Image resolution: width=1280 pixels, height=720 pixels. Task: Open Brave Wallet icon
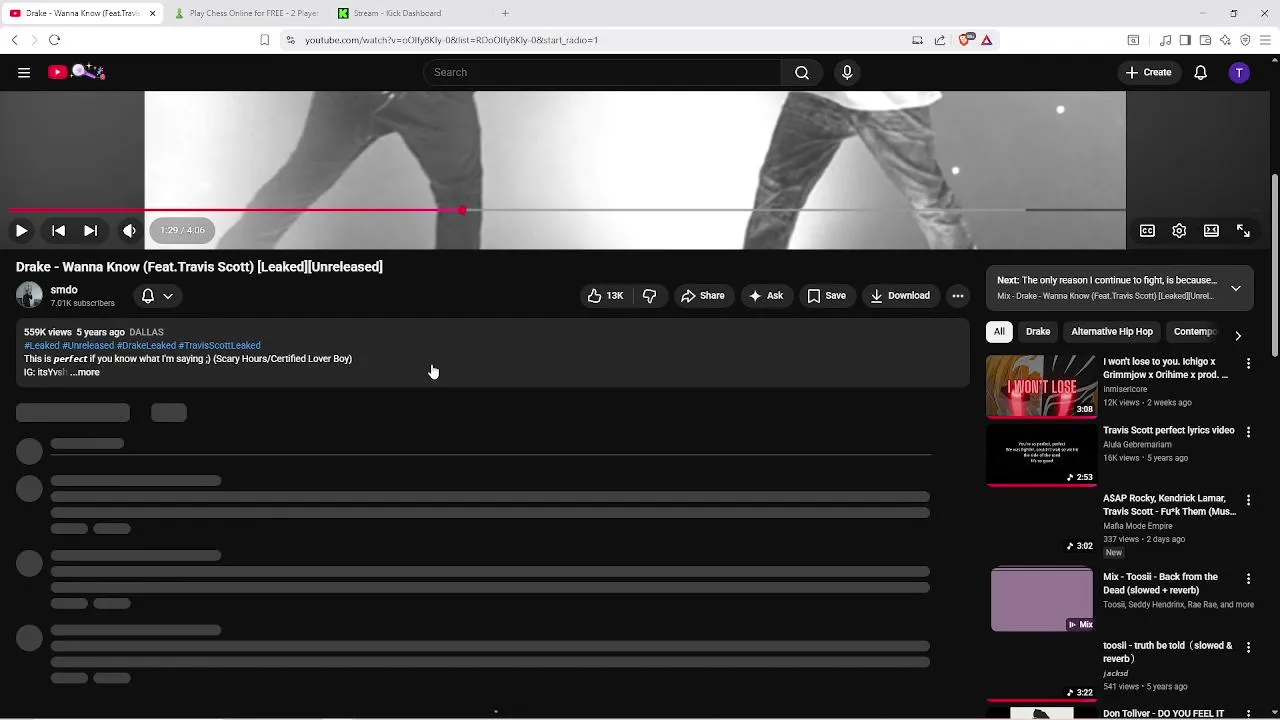[1205, 40]
